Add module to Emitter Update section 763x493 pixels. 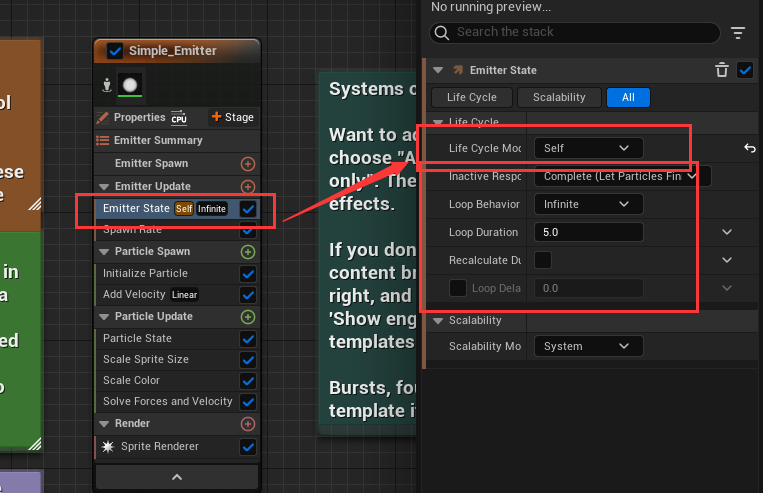coord(248,186)
